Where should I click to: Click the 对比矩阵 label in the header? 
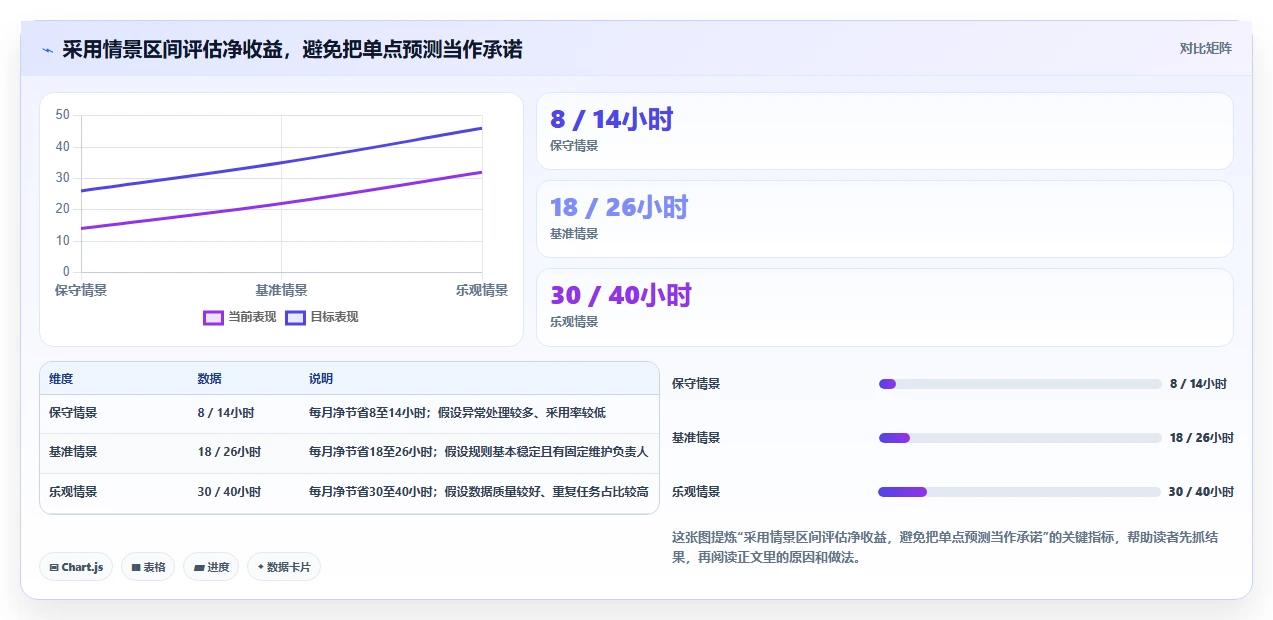(x=1205, y=48)
